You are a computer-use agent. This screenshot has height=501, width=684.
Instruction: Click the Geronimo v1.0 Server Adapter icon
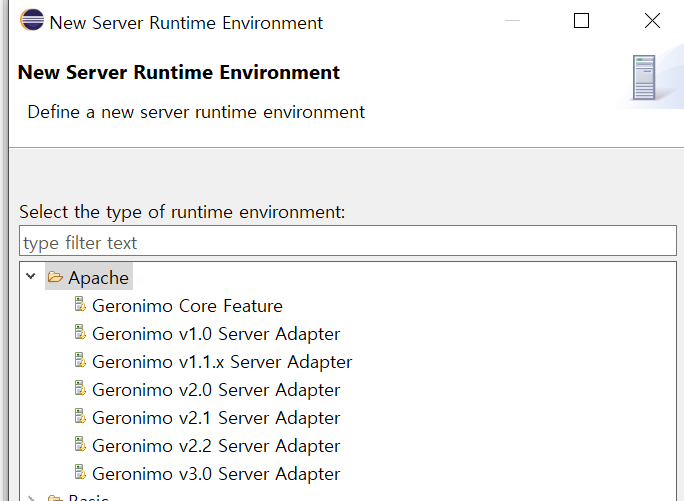(80, 332)
